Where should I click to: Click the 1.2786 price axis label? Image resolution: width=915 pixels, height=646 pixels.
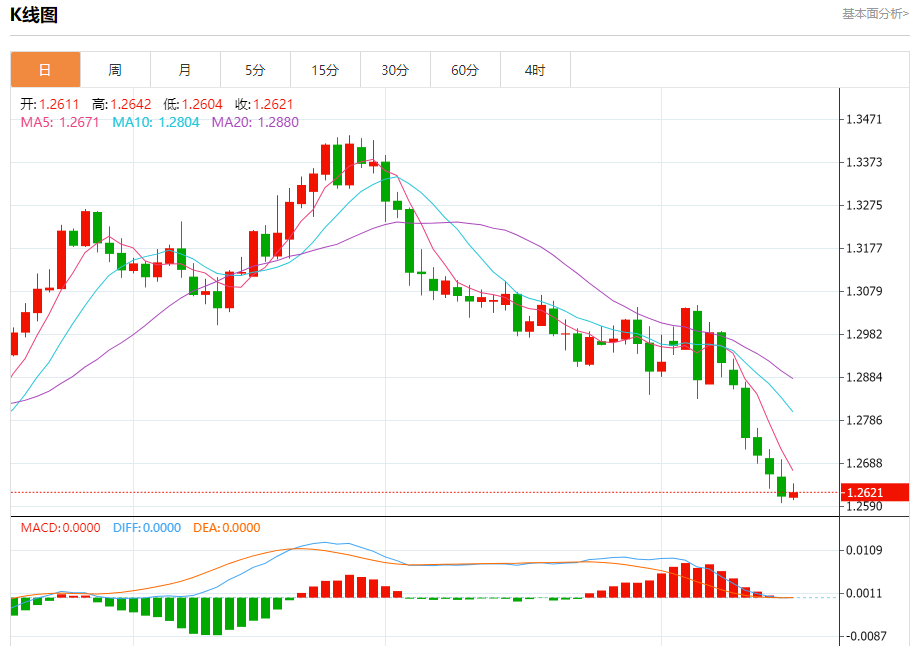(x=864, y=420)
